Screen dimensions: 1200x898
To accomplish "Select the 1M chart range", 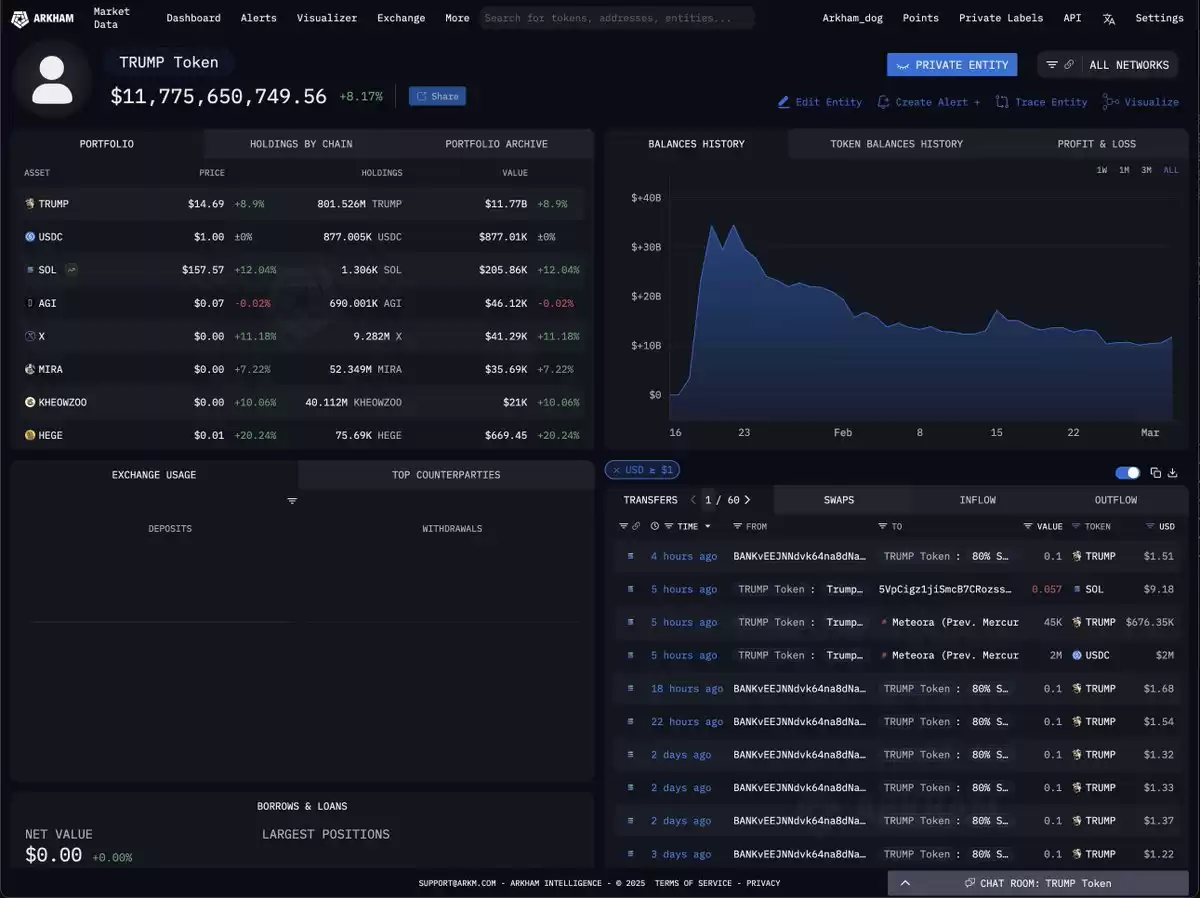I will (x=1124, y=170).
